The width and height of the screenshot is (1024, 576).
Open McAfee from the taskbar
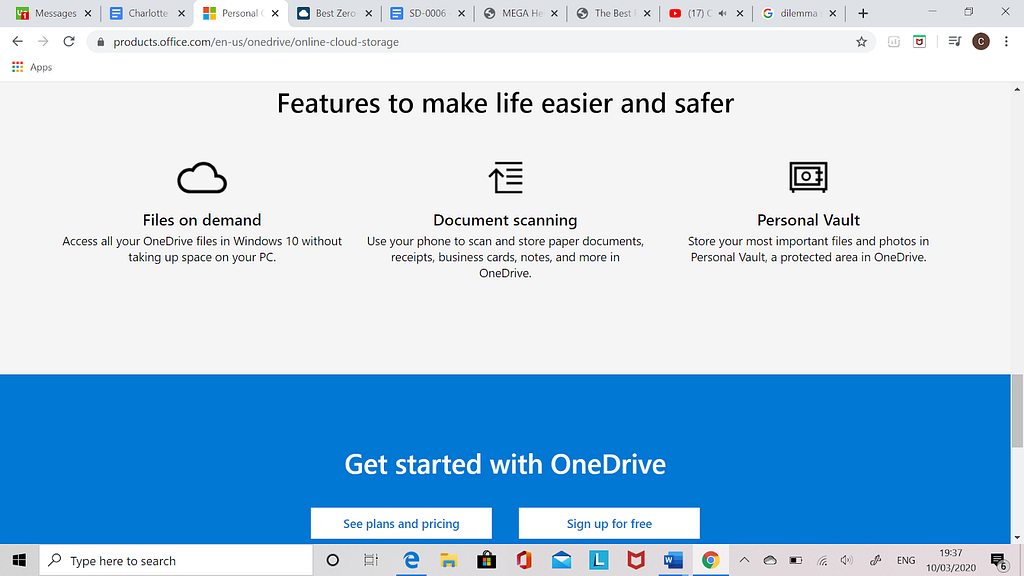(x=636, y=560)
